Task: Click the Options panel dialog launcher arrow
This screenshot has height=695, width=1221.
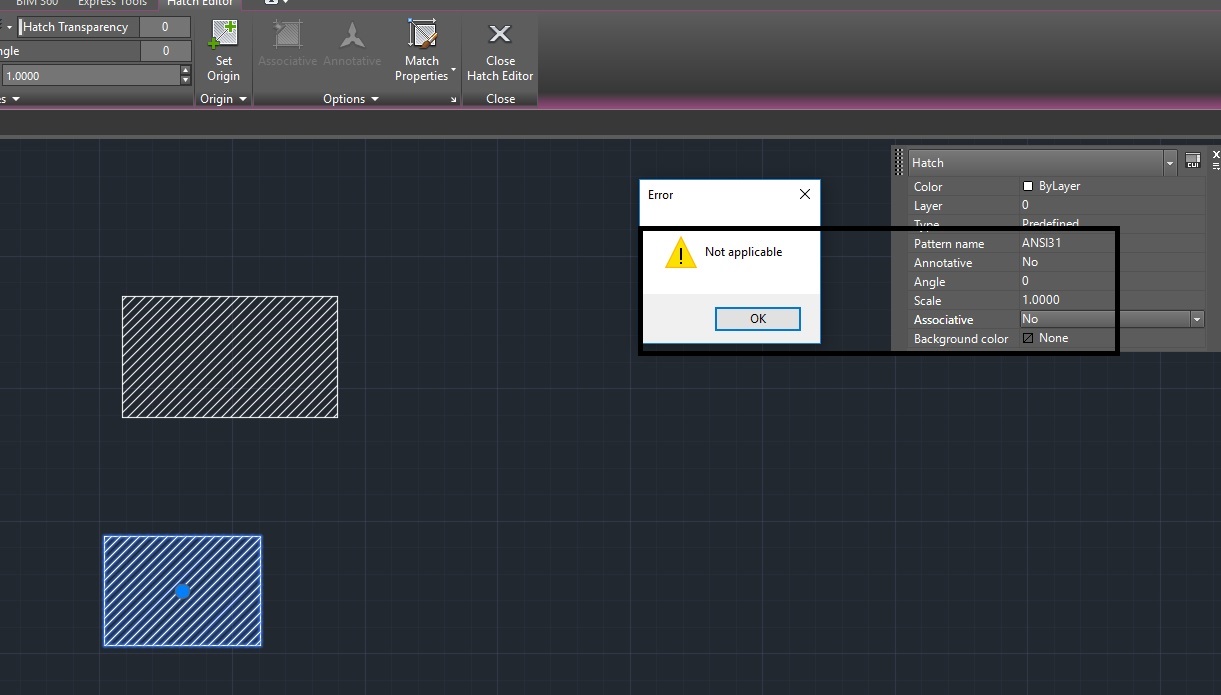Action: coord(453,99)
